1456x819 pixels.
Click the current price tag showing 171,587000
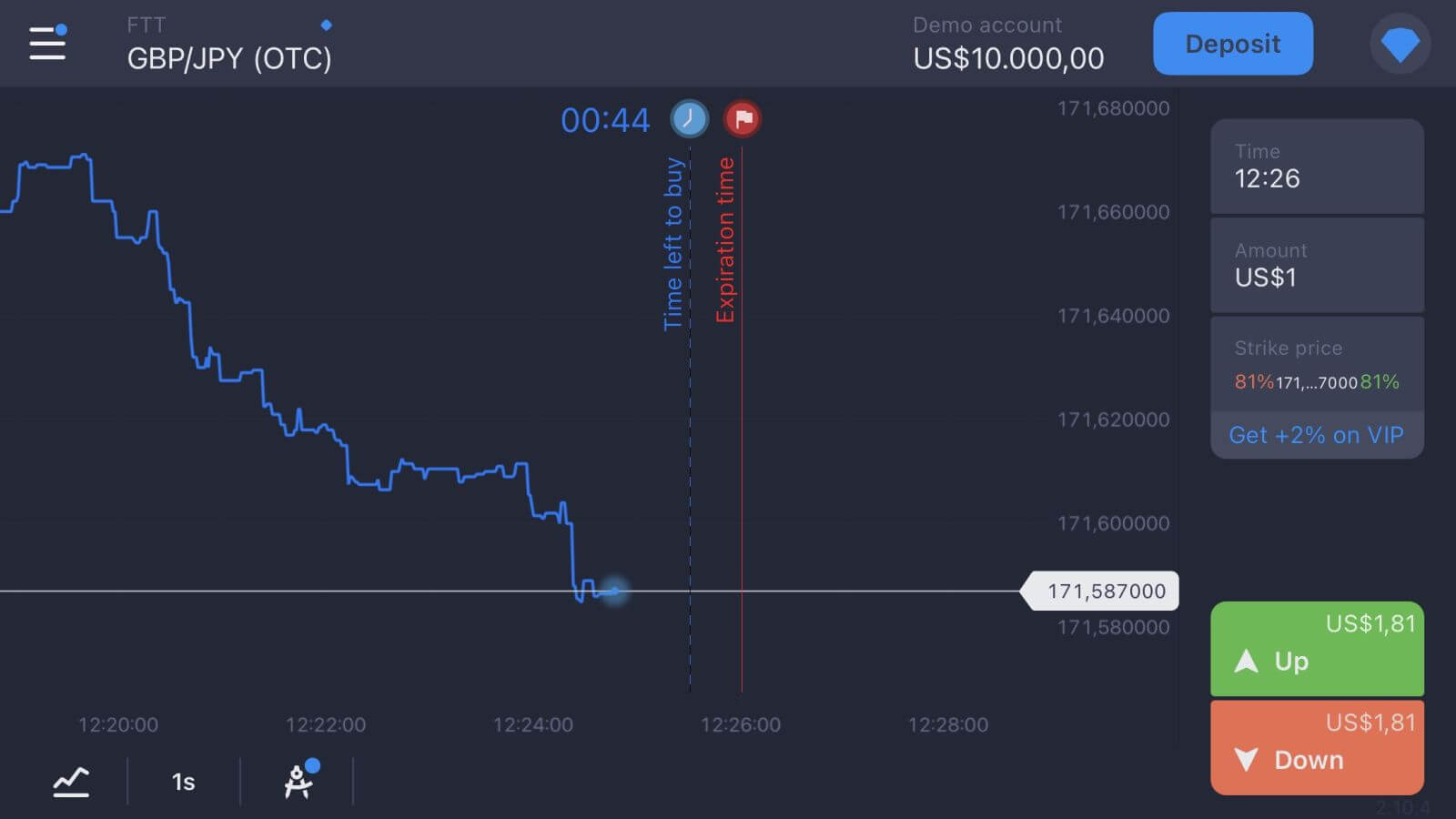[1103, 591]
